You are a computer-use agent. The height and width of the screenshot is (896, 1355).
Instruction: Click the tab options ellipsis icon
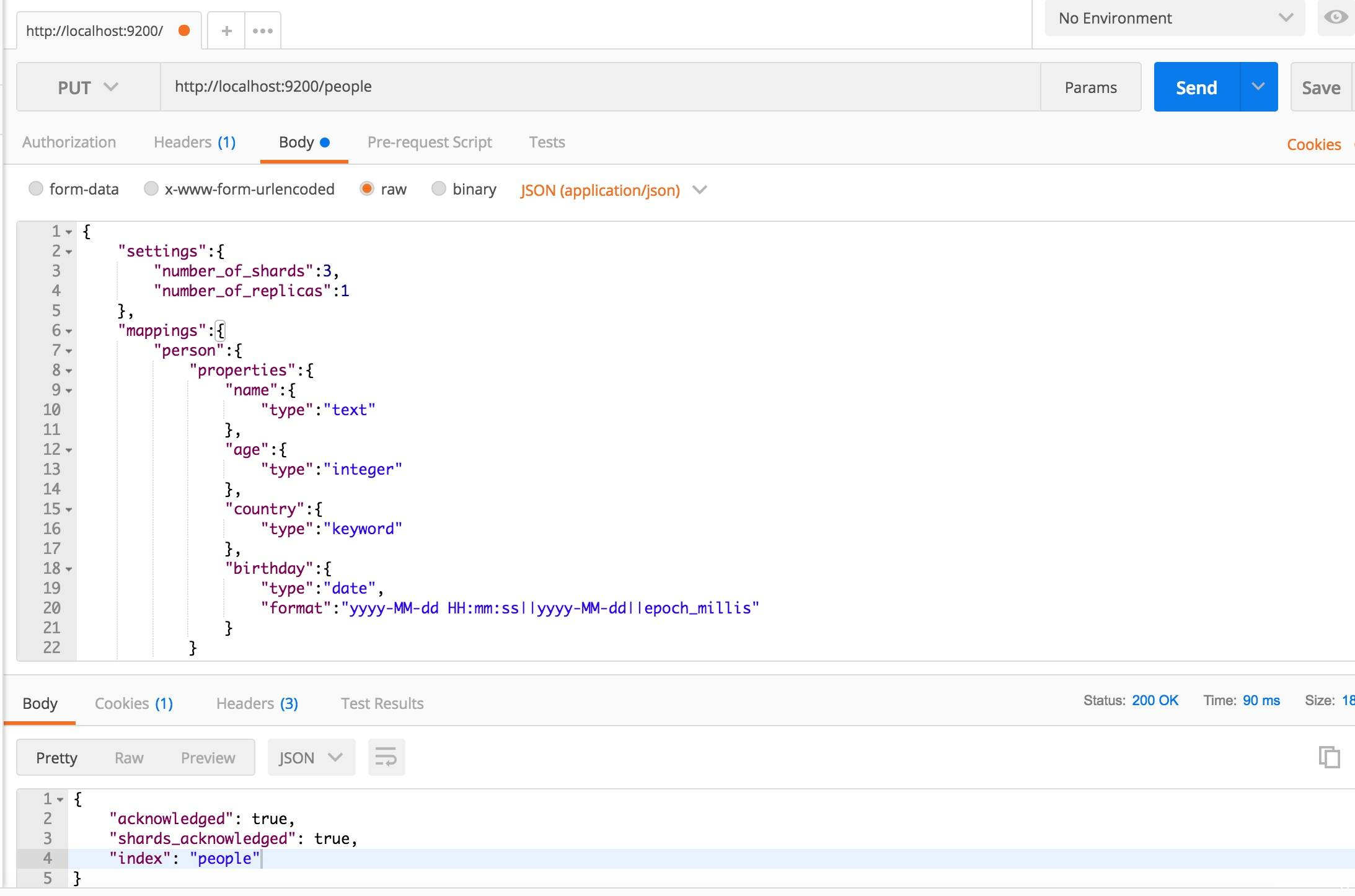pyautogui.click(x=263, y=31)
